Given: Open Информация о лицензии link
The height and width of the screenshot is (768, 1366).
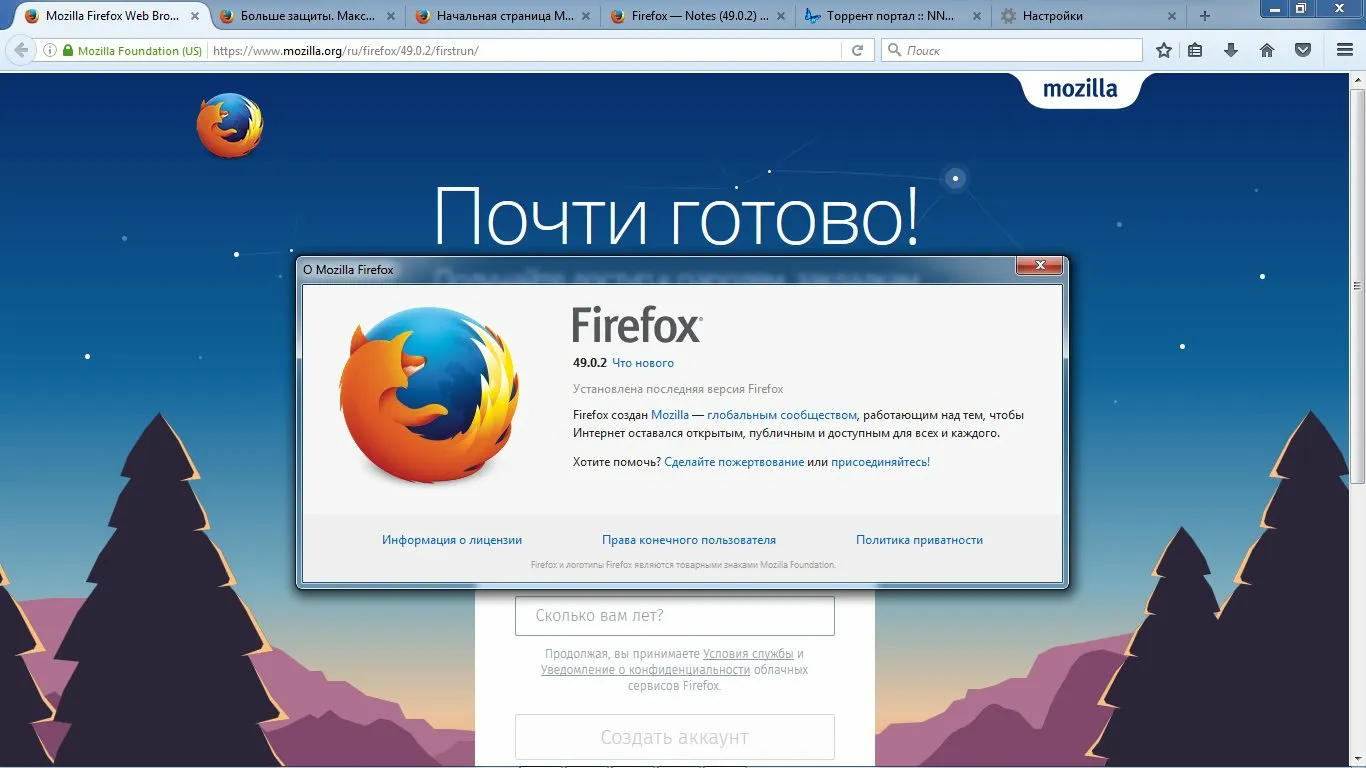Looking at the screenshot, I should pos(452,540).
